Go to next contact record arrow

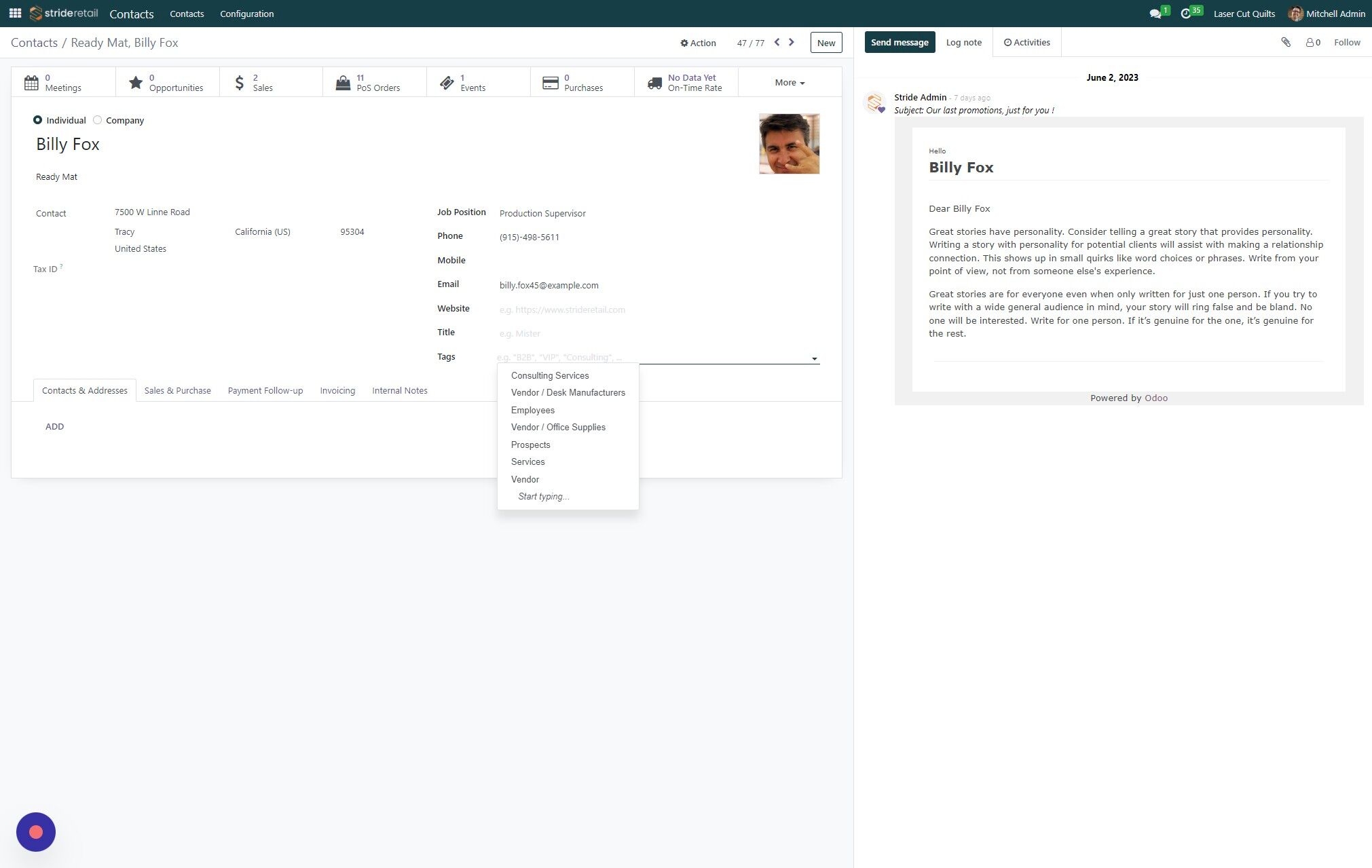792,42
